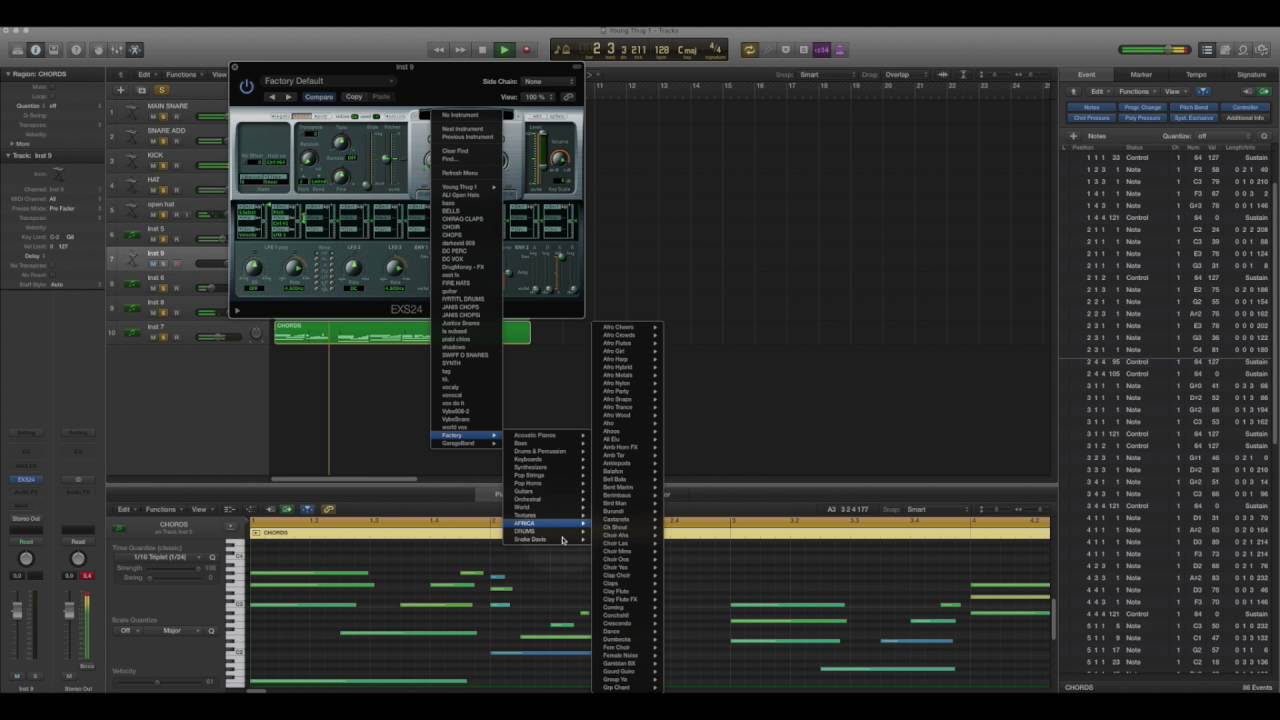Open the Side Chain None dropdown
Image resolution: width=1280 pixels, height=720 pixels.
[548, 81]
